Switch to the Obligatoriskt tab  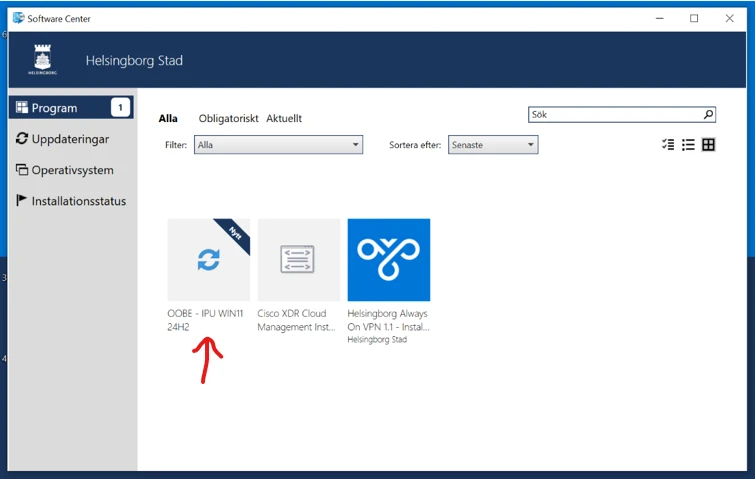pos(228,118)
